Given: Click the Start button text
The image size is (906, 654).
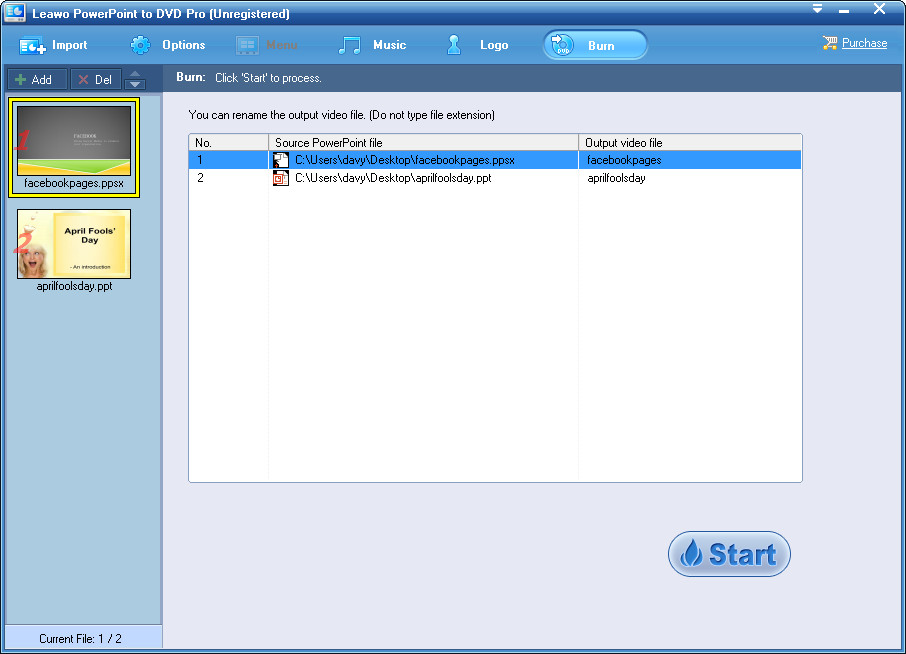Looking at the screenshot, I should click(x=742, y=554).
